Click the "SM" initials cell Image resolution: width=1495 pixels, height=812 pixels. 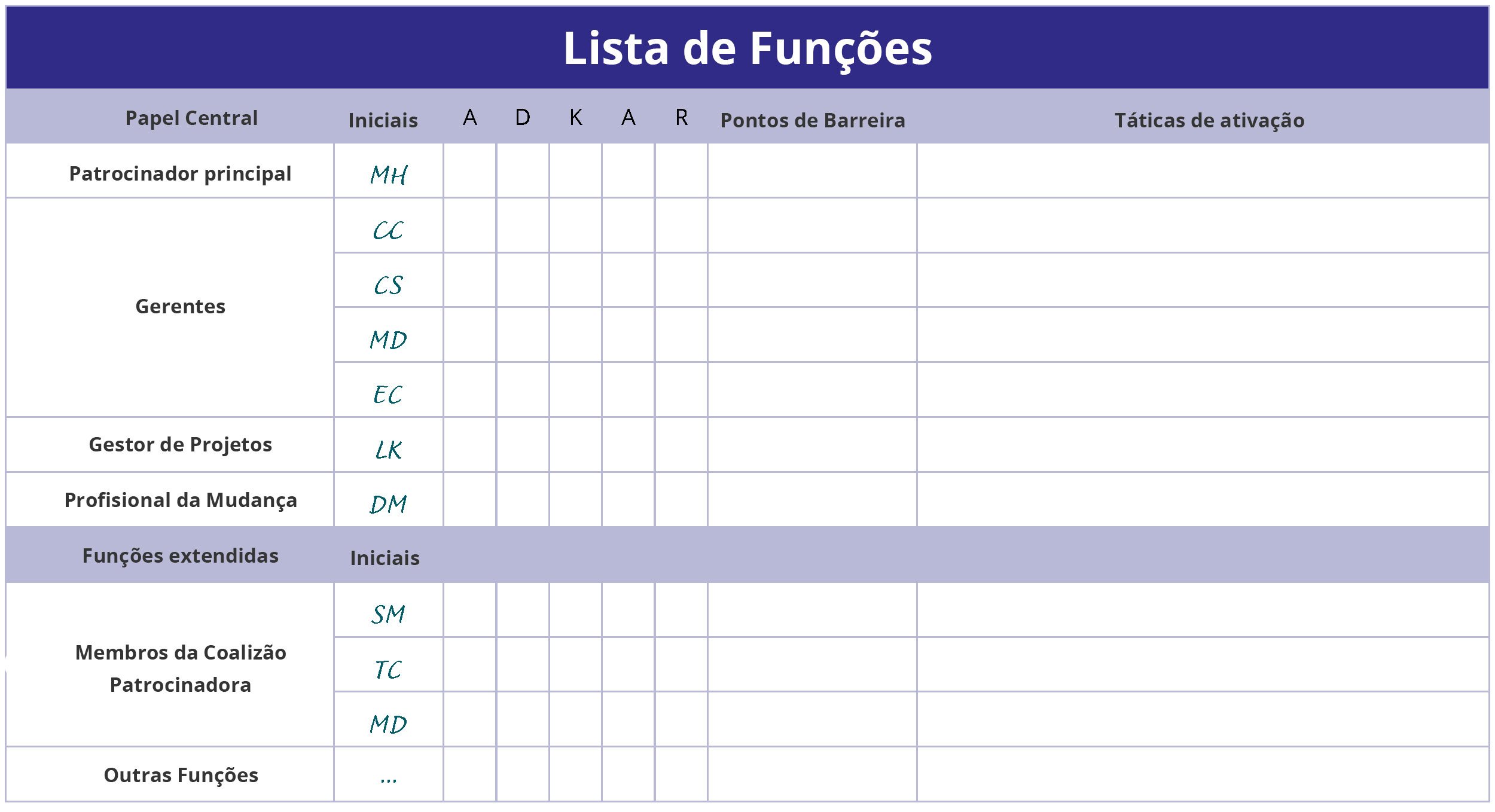[x=389, y=614]
